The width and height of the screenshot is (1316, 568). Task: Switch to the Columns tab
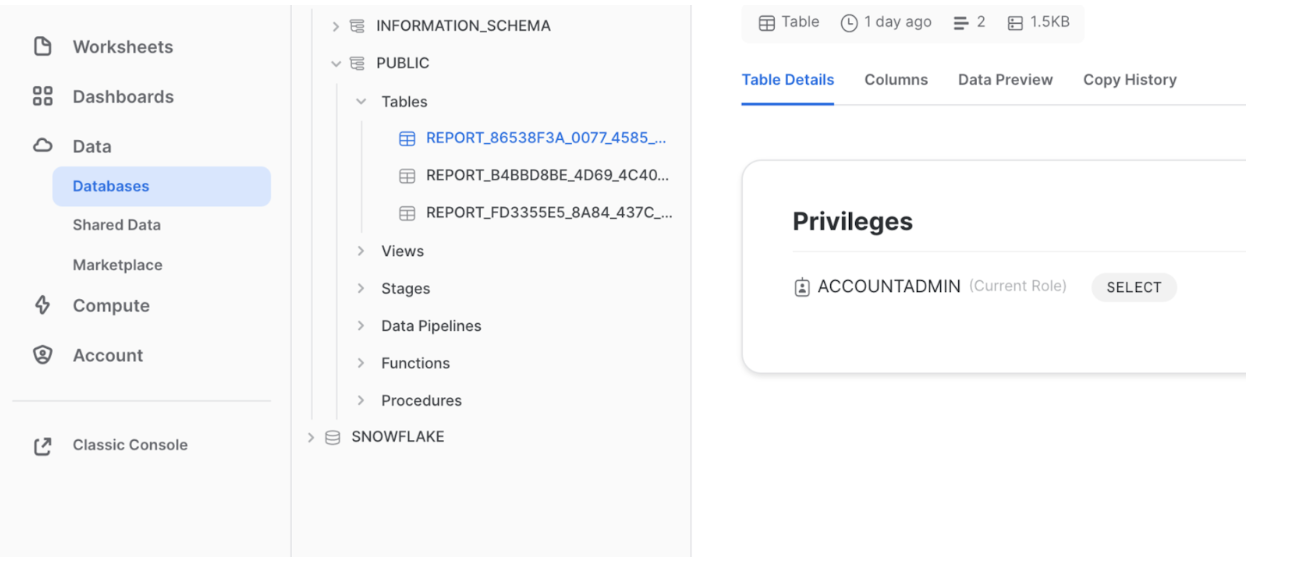point(896,80)
